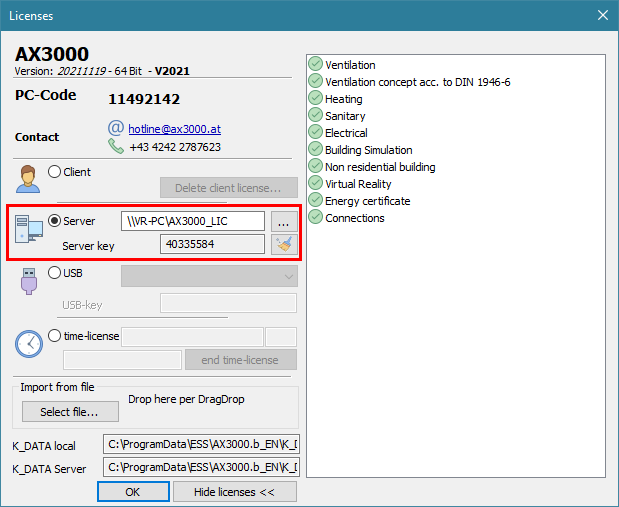Select the Electrical license entry

(346, 133)
